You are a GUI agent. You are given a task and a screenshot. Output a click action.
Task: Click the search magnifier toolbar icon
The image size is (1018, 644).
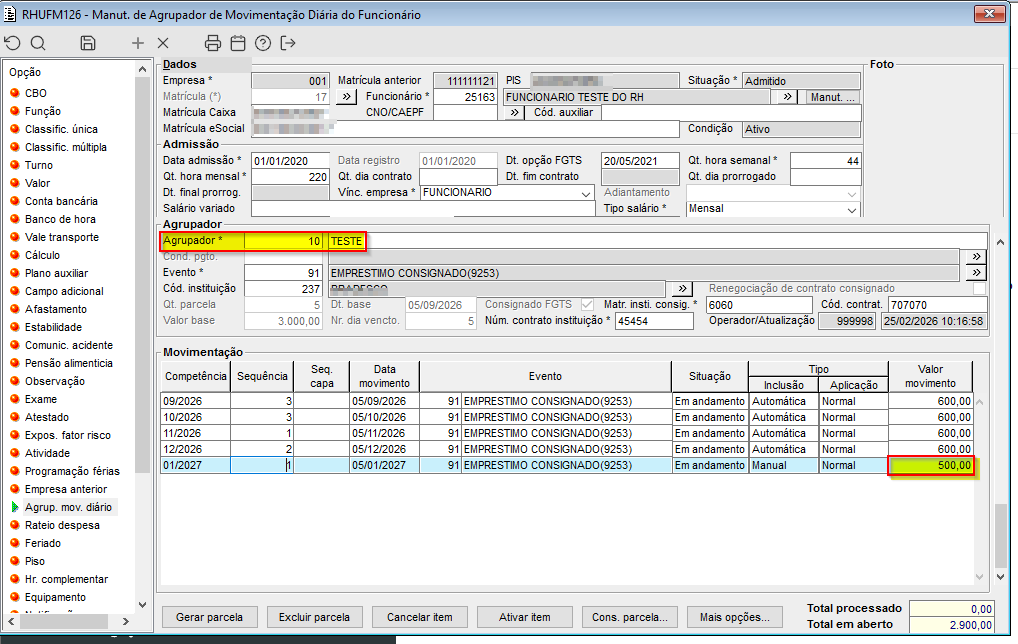(38, 43)
